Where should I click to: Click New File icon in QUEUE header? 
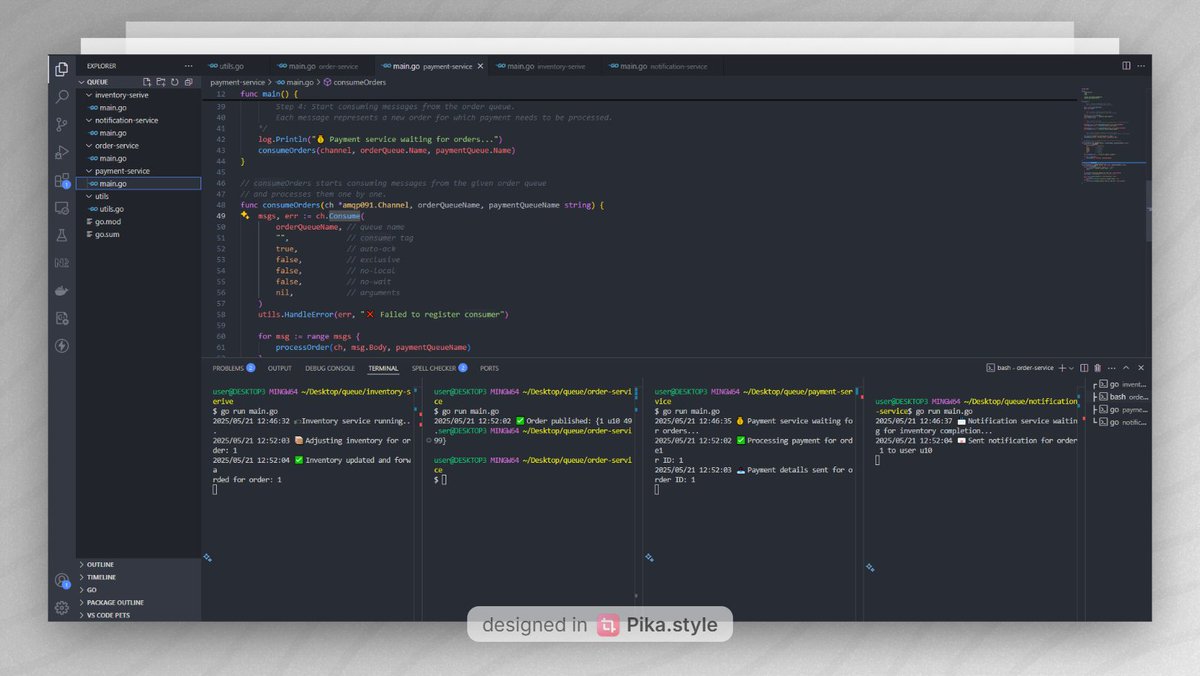tap(147, 82)
